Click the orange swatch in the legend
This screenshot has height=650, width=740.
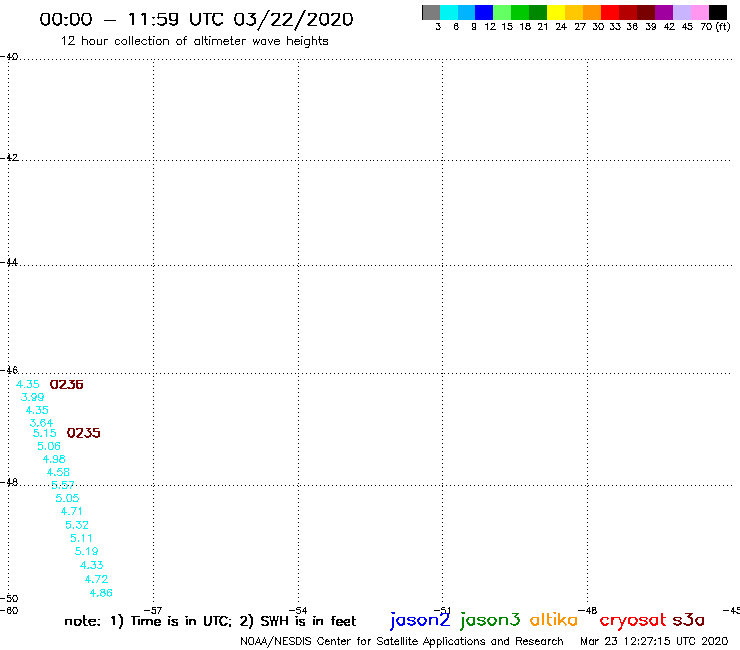click(592, 12)
